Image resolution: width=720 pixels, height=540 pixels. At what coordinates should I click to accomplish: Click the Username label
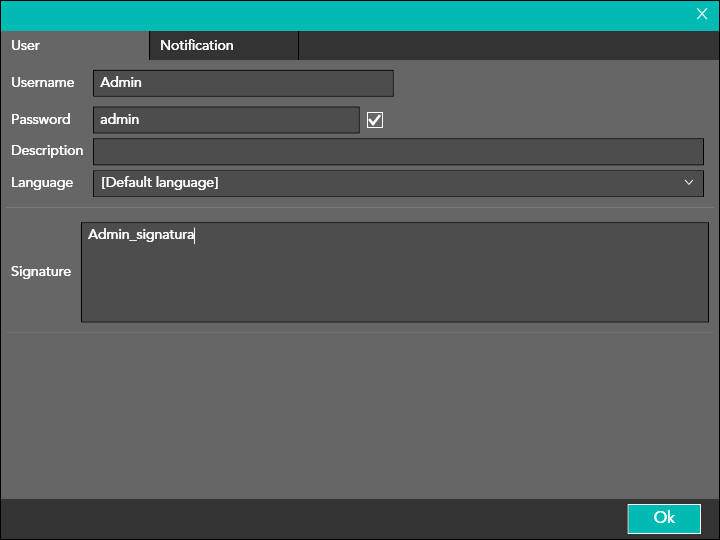tap(43, 82)
